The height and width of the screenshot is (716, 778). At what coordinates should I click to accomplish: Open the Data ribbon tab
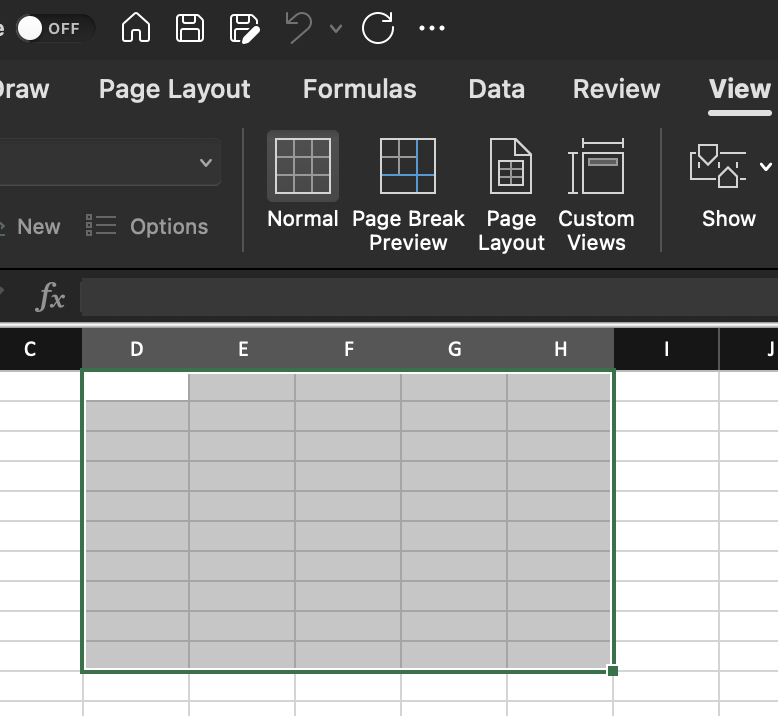click(496, 89)
